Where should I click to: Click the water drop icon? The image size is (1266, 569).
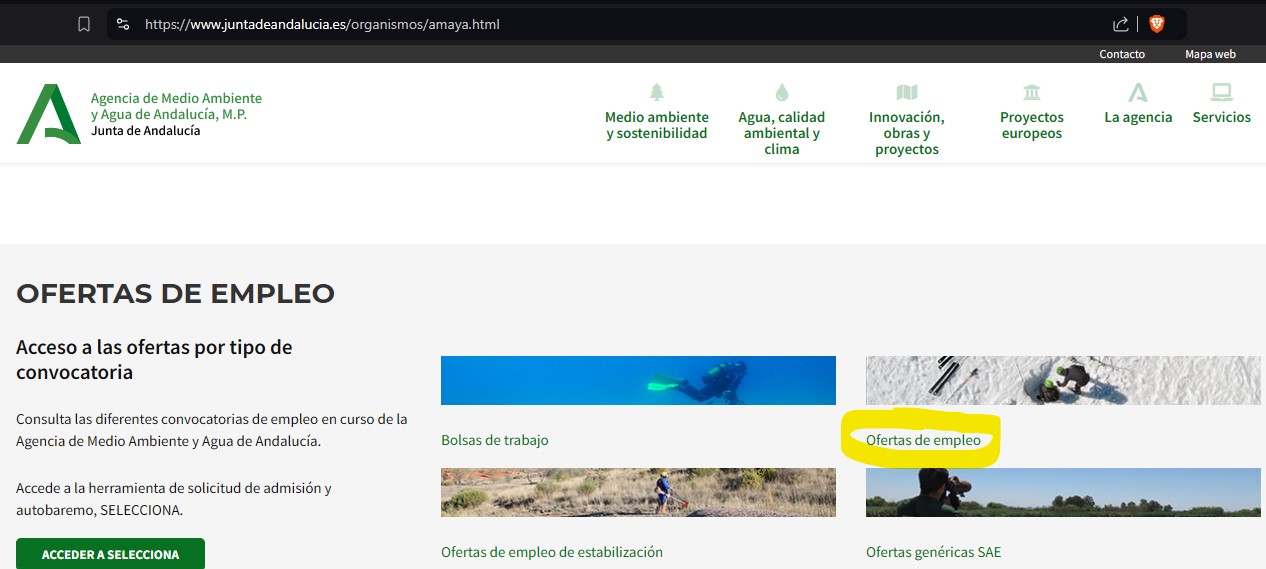[x=781, y=93]
